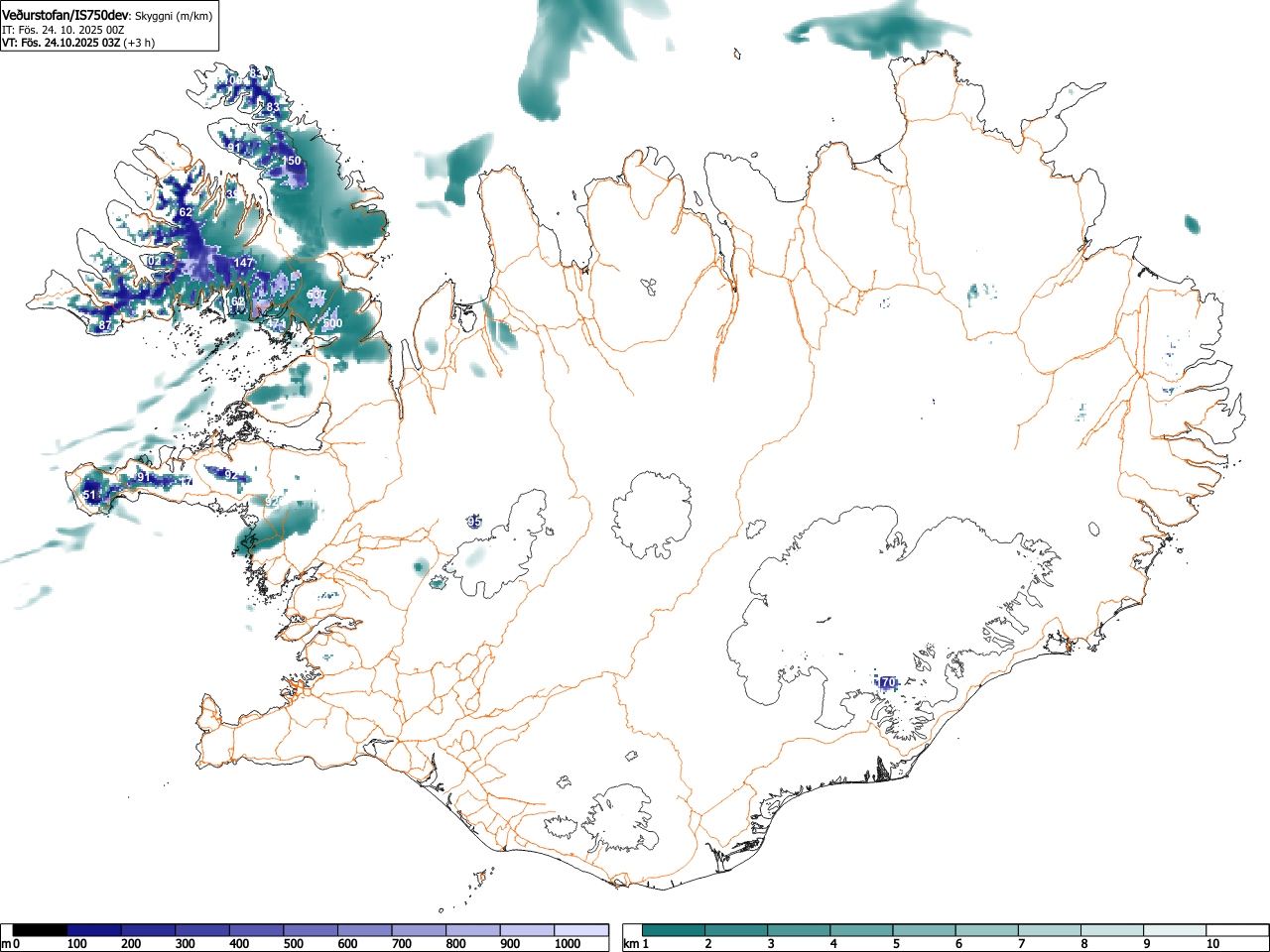Image resolution: width=1270 pixels, height=952 pixels.
Task: Click the black 0–100 m legend swatch
Action: tap(40, 930)
